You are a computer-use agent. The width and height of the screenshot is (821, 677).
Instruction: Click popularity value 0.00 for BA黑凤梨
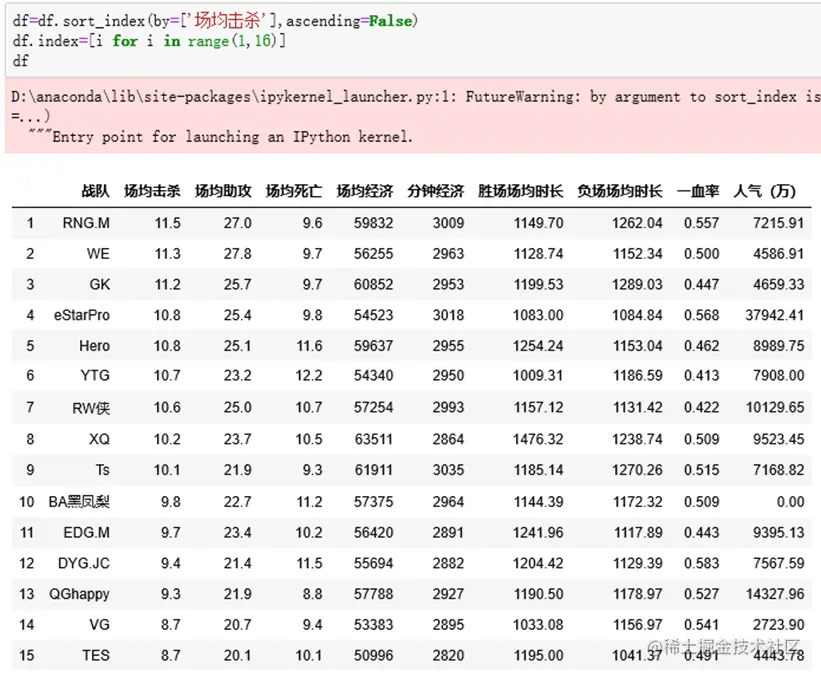coord(790,502)
